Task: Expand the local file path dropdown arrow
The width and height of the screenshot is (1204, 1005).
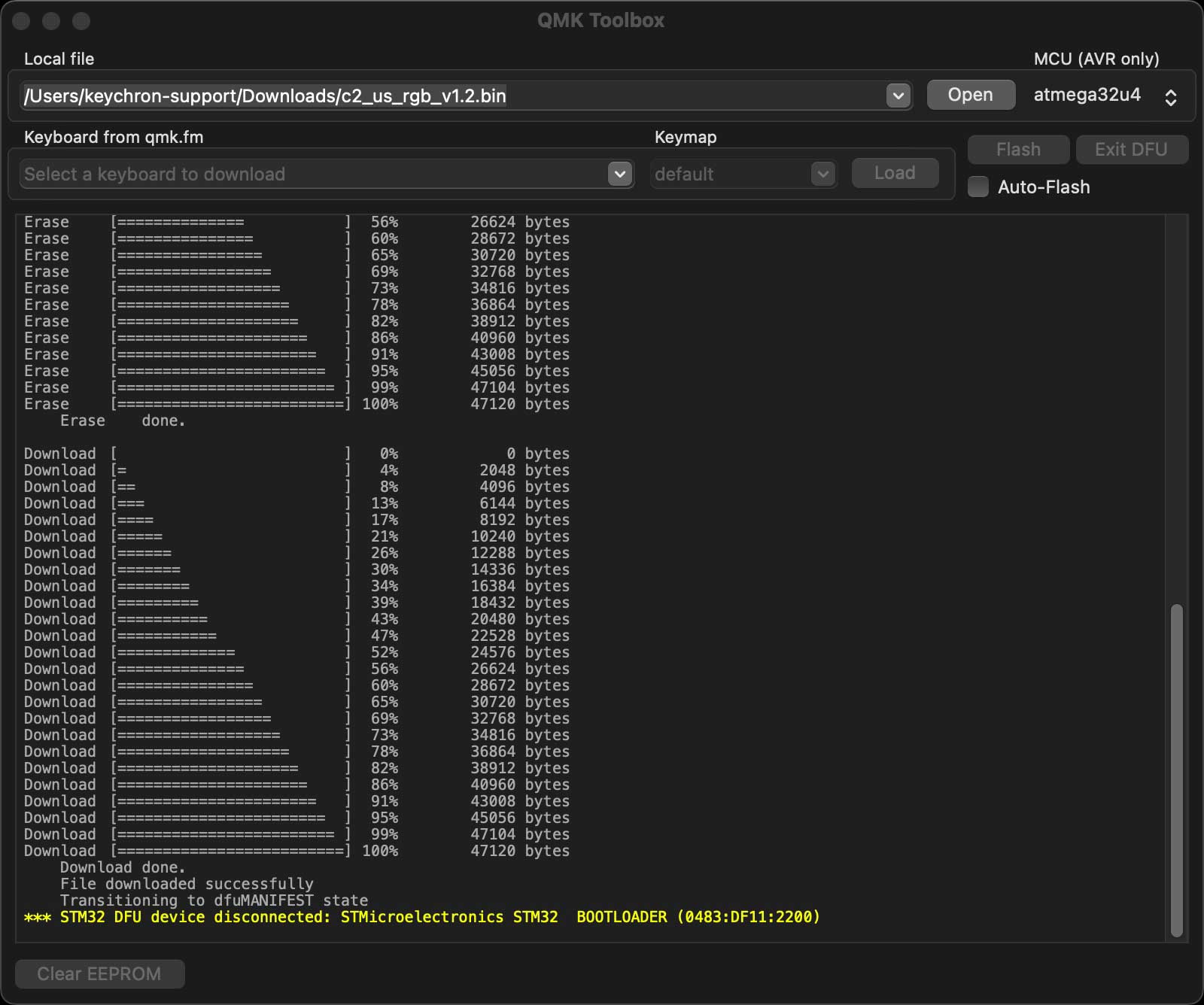Action: [x=898, y=96]
